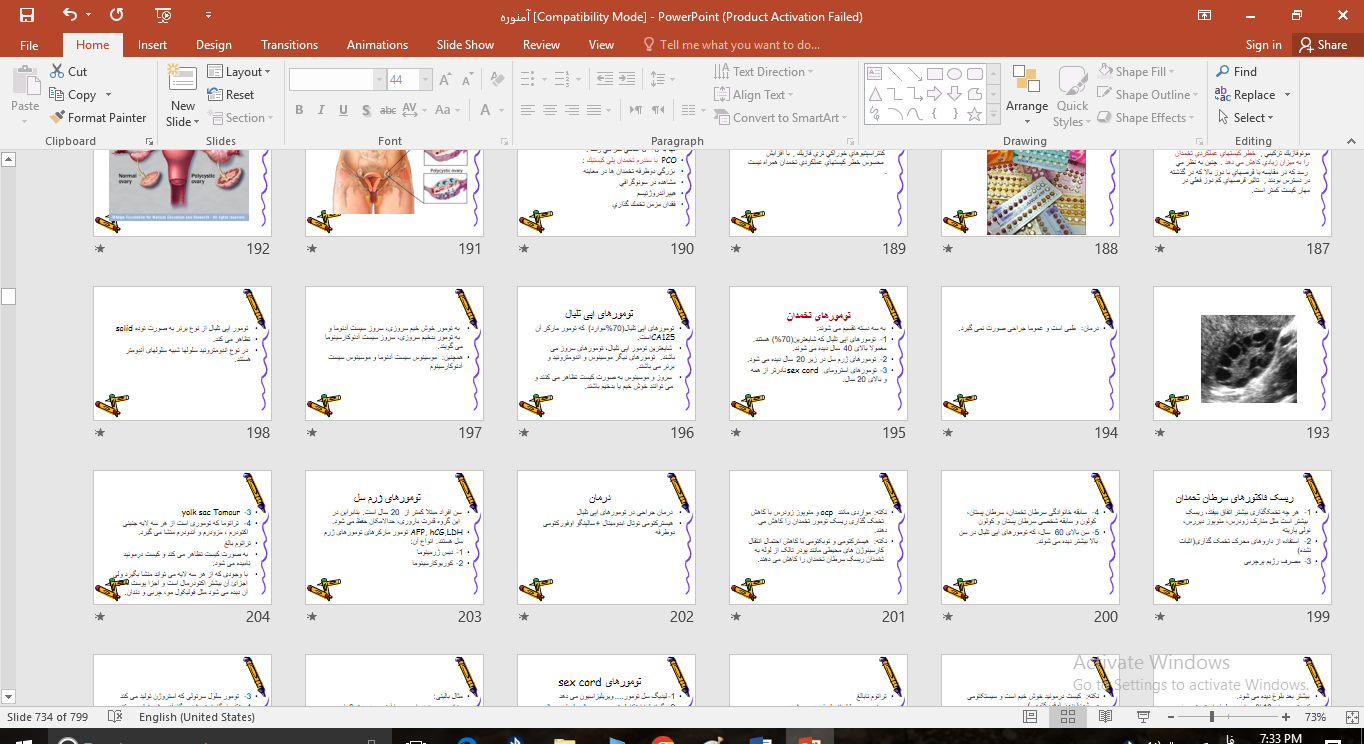The height and width of the screenshot is (744, 1364).
Task: Click the Save icon in quick access toolbar
Action: coord(26,15)
